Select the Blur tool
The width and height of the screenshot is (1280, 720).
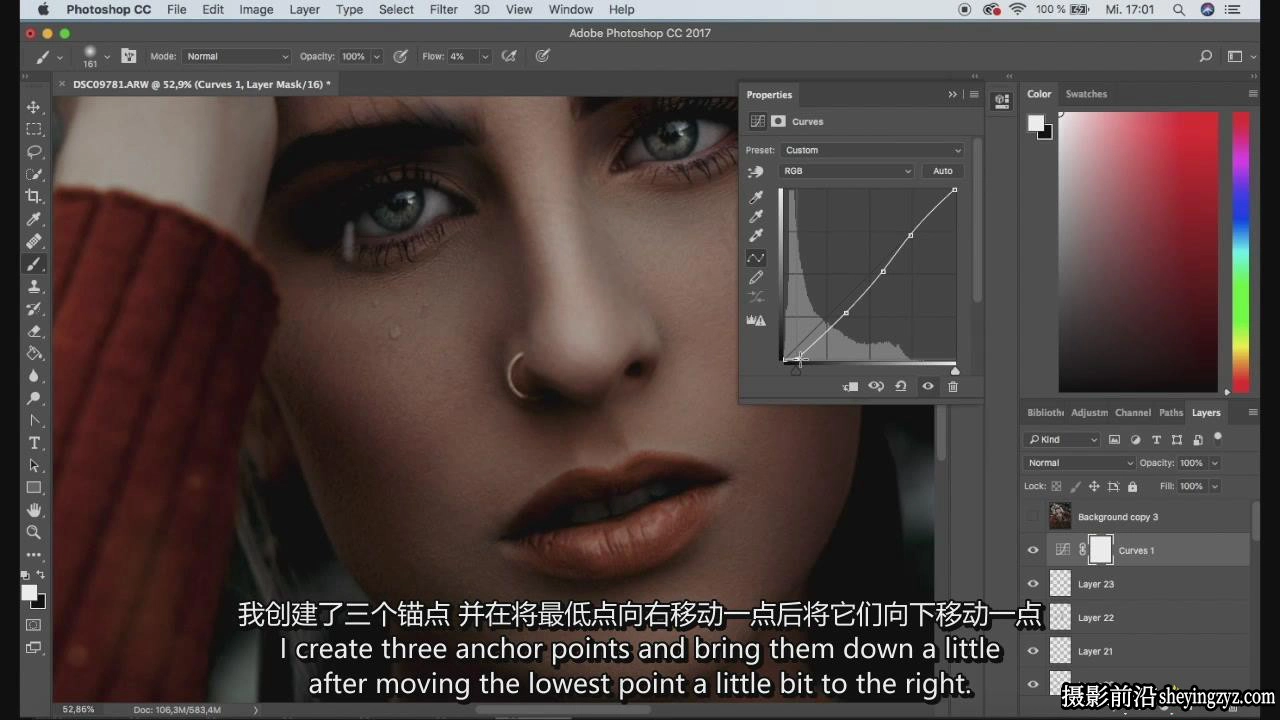pos(34,376)
